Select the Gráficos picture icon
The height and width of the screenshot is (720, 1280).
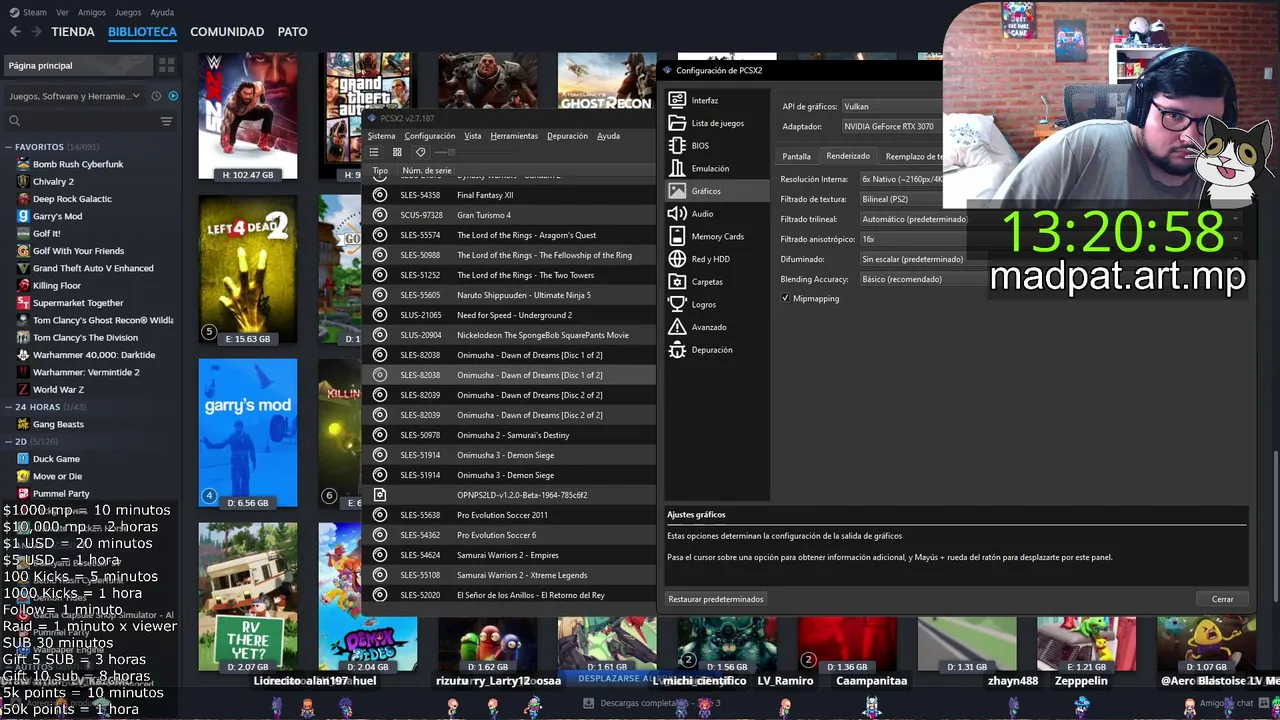677,191
